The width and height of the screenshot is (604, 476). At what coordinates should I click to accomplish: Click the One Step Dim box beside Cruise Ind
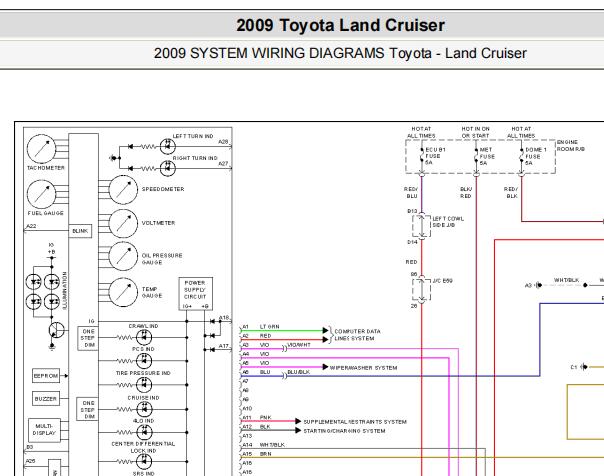[x=87, y=409]
